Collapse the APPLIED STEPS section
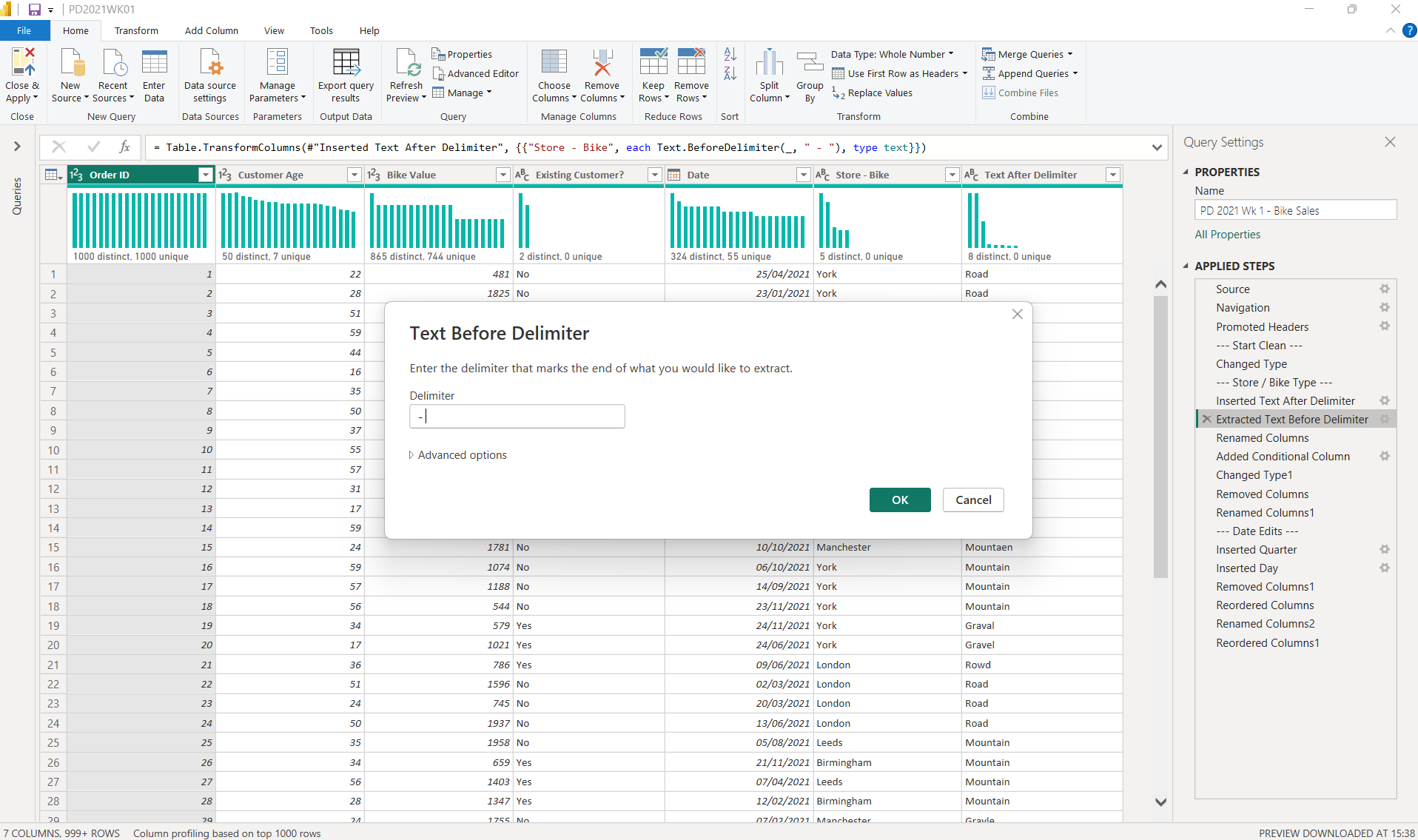Viewport: 1418px width, 840px height. (1186, 266)
